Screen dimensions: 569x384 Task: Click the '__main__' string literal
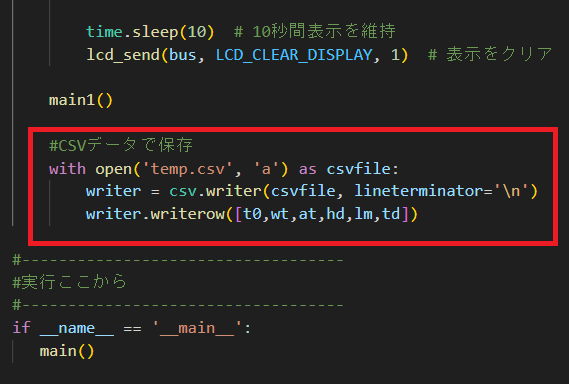[x=196, y=328]
